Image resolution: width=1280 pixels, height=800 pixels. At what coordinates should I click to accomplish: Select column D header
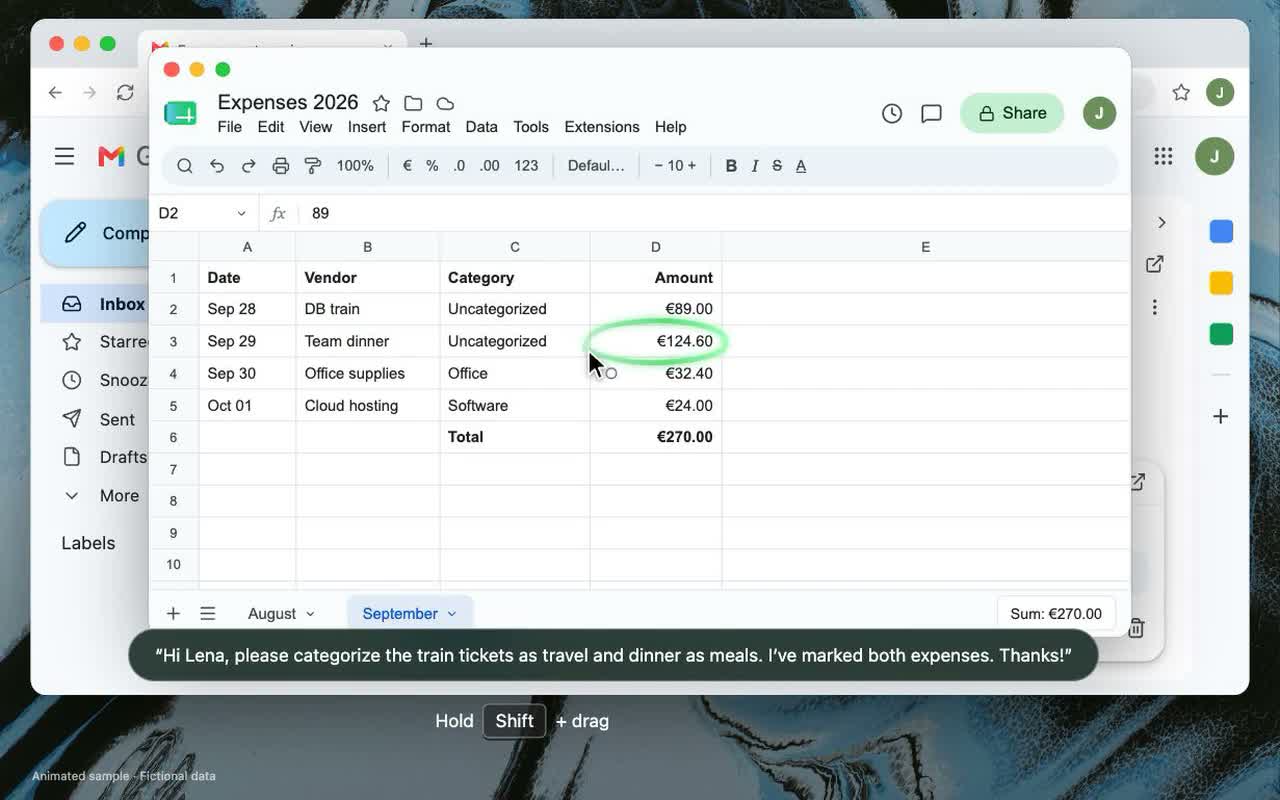tap(656, 247)
